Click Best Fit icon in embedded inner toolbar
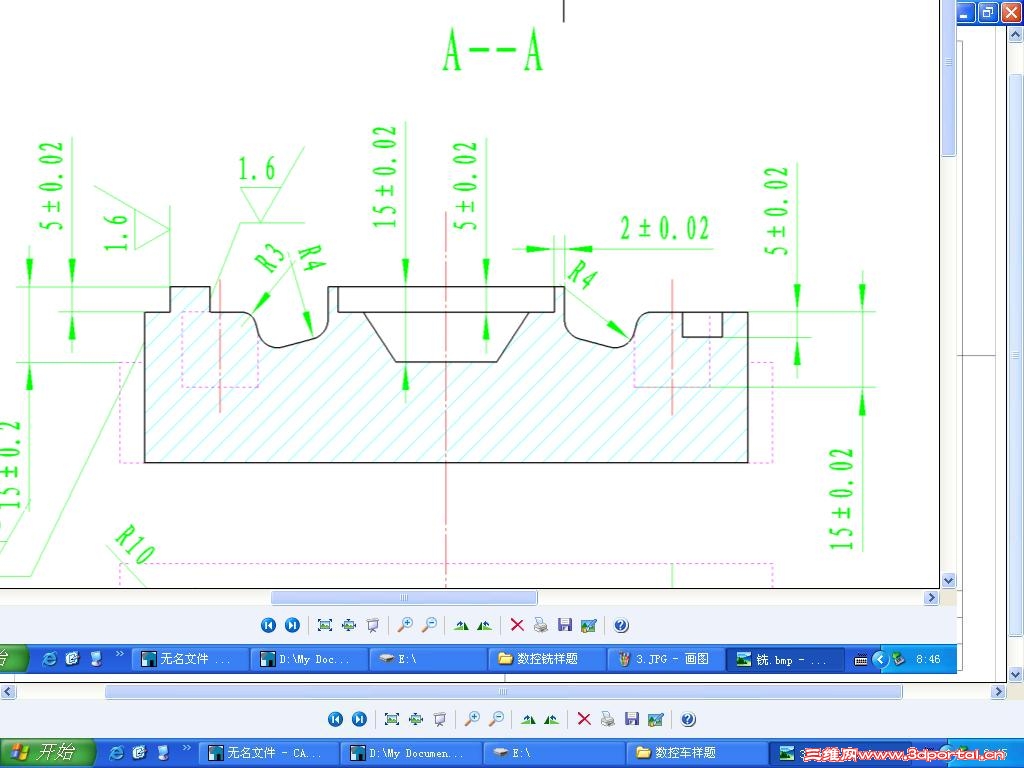 325,625
